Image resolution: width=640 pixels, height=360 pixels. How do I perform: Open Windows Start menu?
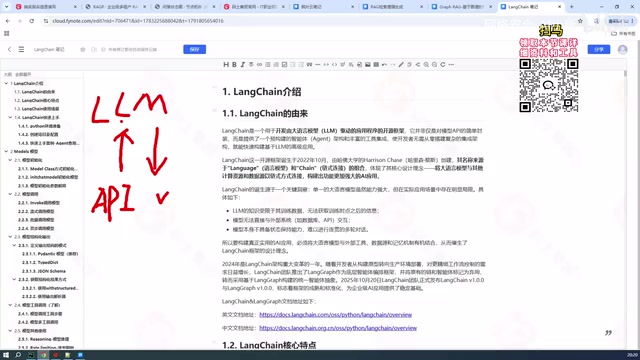click(6, 355)
